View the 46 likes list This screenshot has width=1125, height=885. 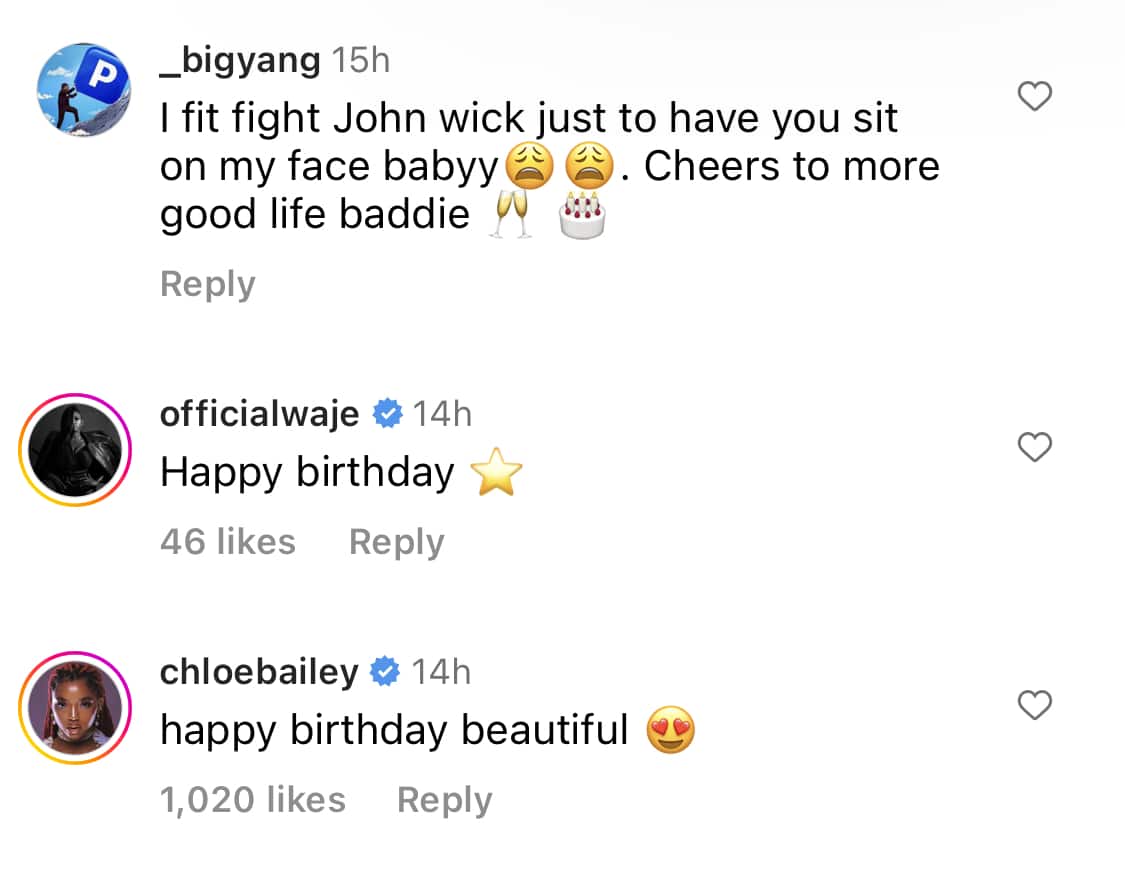pyautogui.click(x=228, y=542)
